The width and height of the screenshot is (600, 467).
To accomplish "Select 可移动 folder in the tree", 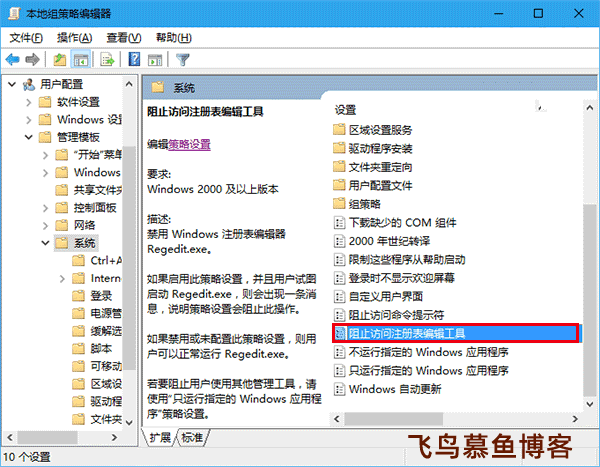I will pos(106,366).
